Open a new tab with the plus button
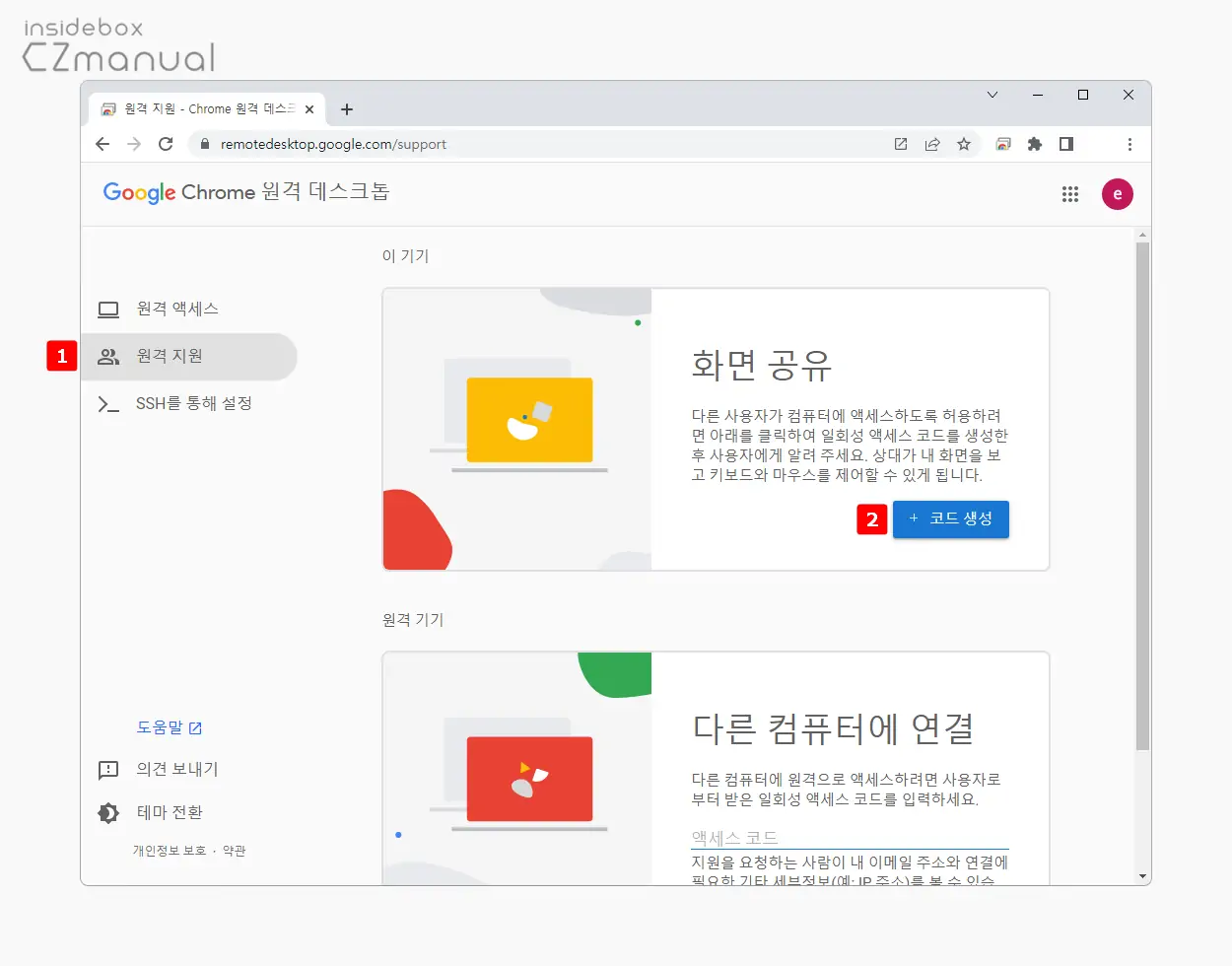 347,109
